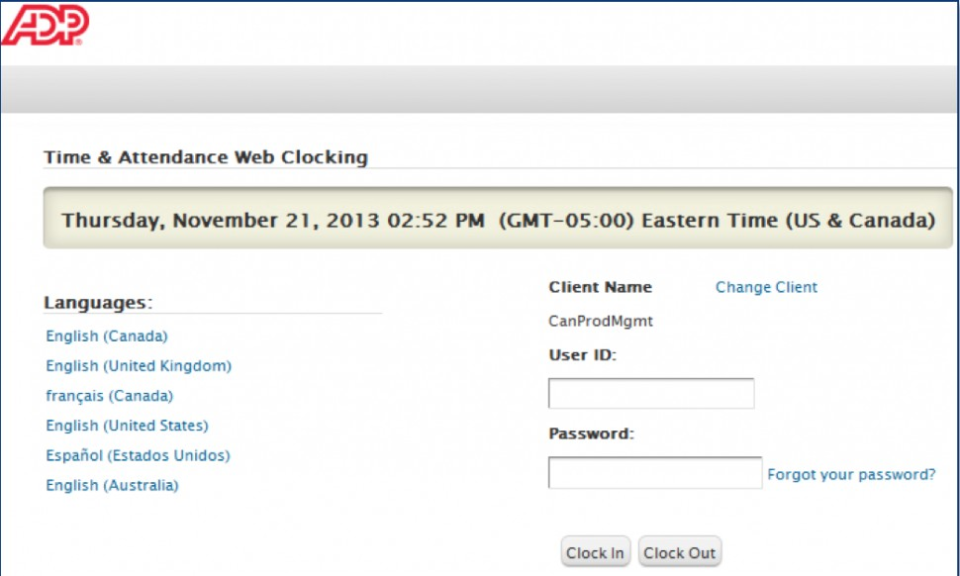Select English (United States) language

pos(127,426)
